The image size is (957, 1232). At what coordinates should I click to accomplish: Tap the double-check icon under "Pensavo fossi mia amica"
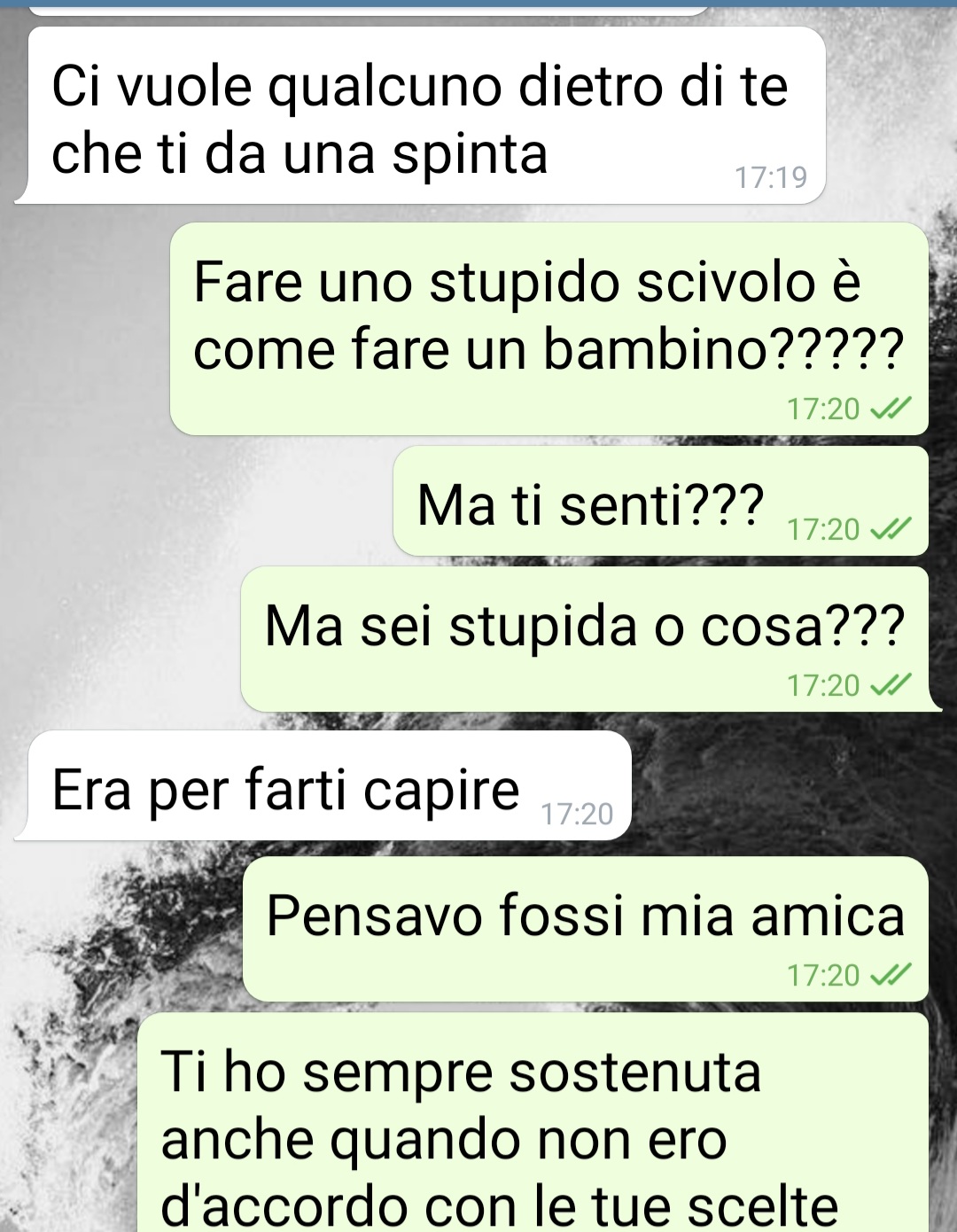pos(890,975)
